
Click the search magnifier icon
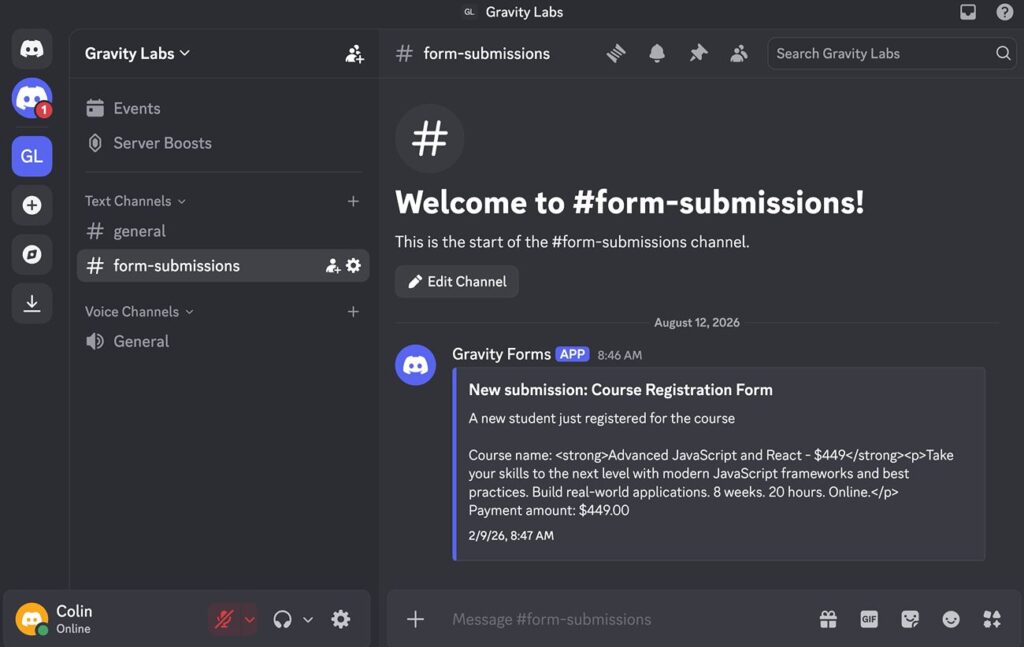(1003, 54)
